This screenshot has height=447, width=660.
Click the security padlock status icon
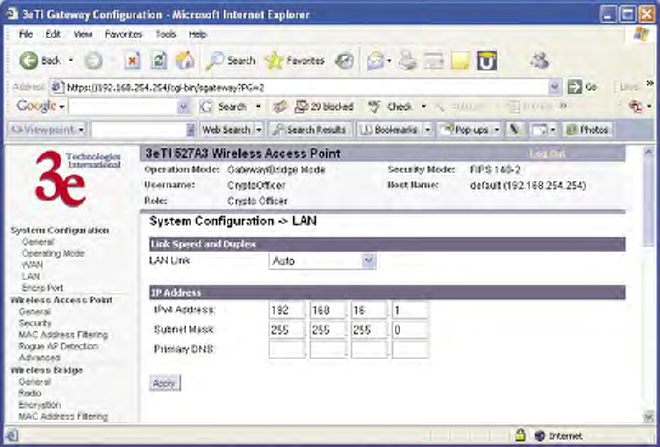pos(521,435)
